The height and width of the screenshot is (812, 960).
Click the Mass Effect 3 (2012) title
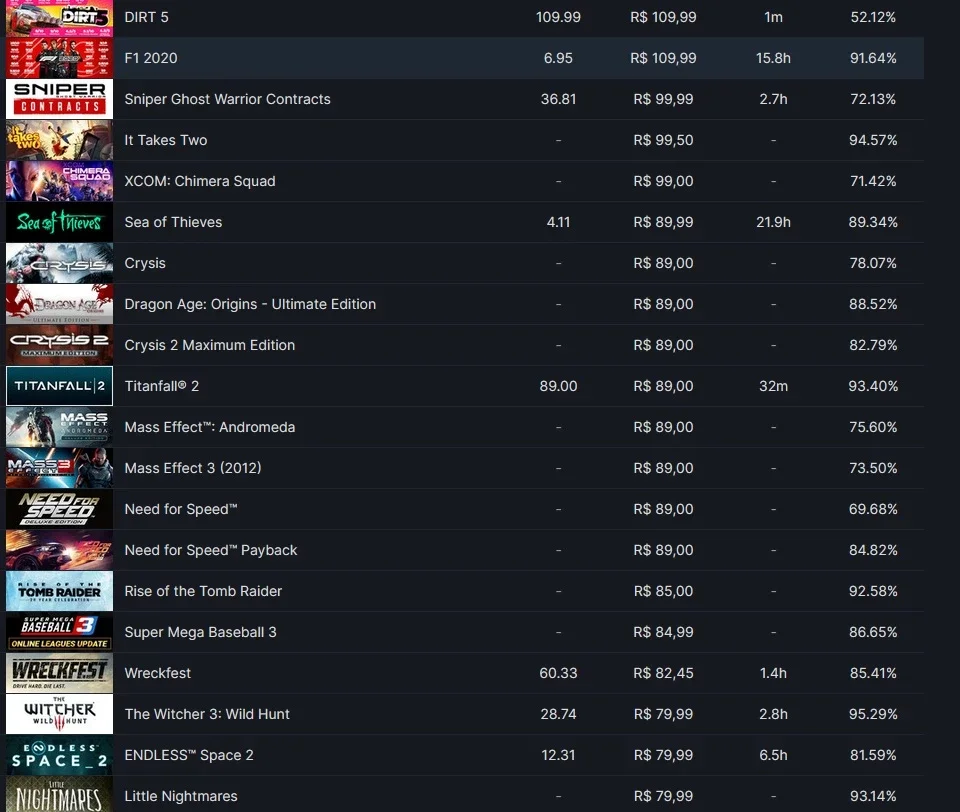(193, 468)
